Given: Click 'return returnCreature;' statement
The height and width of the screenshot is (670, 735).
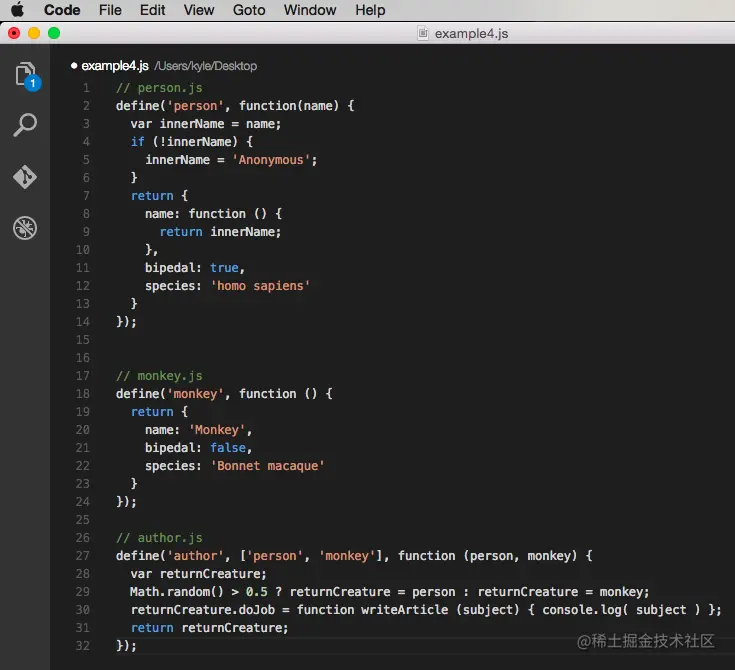Looking at the screenshot, I should [x=210, y=628].
